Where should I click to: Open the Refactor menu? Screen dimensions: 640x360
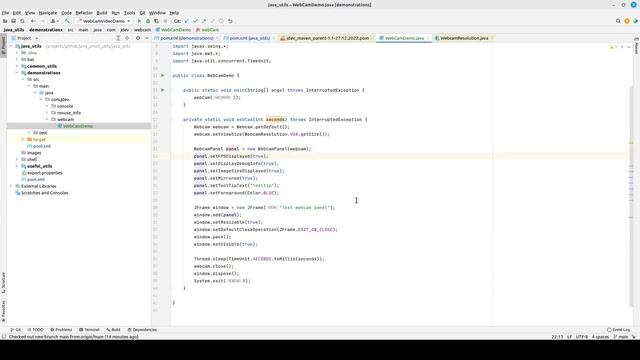(84, 13)
